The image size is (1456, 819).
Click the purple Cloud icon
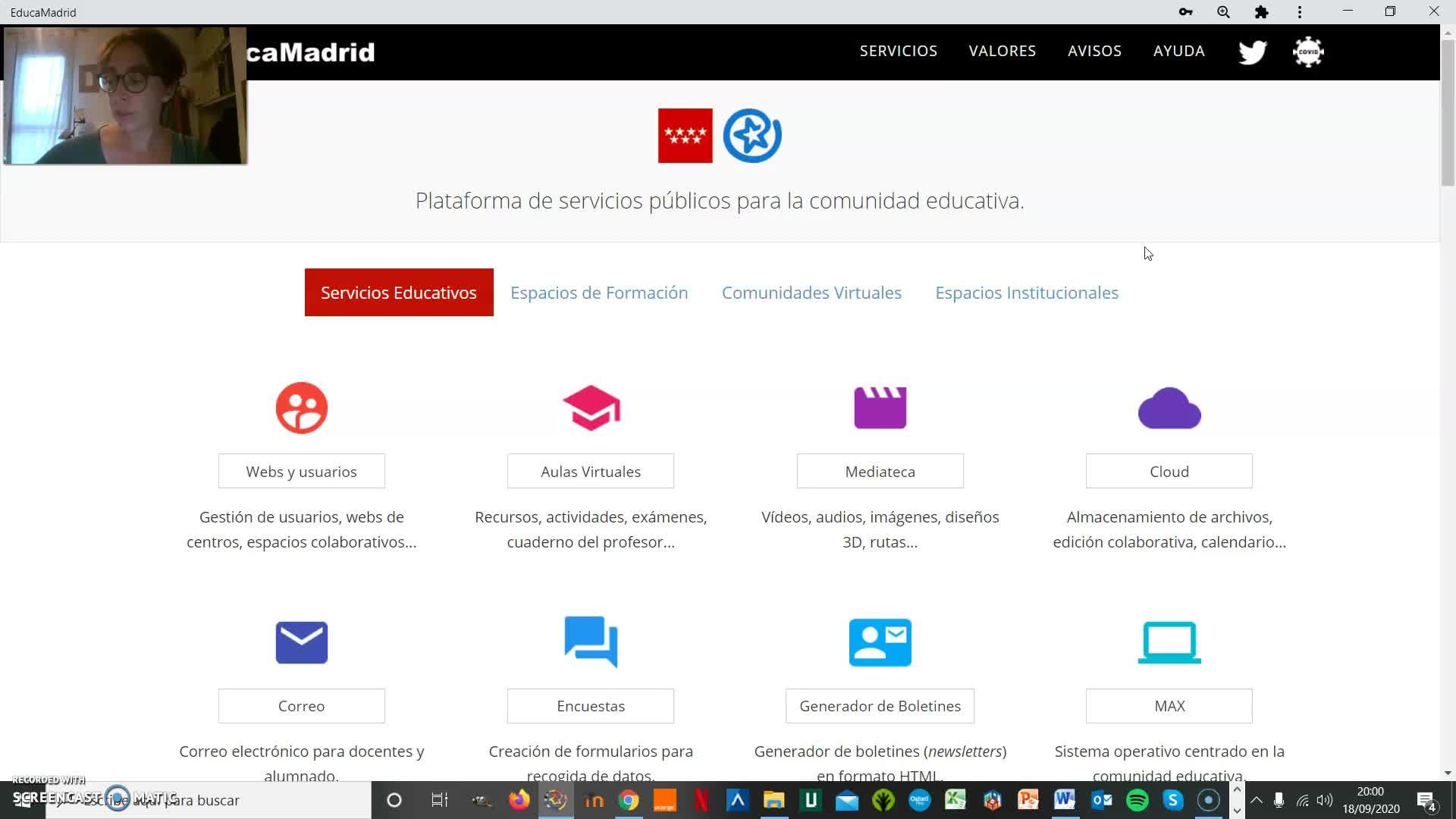pos(1169,408)
